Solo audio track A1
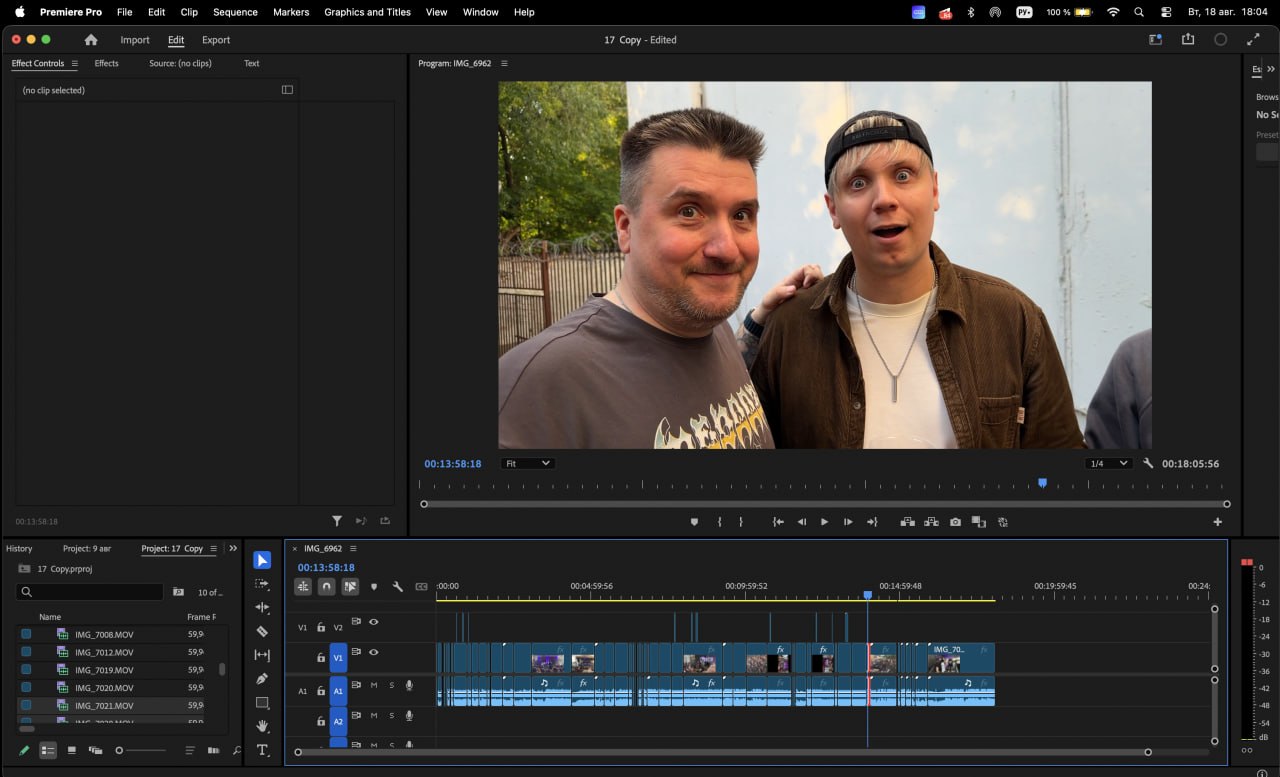Viewport: 1280px width, 777px height. tap(391, 685)
